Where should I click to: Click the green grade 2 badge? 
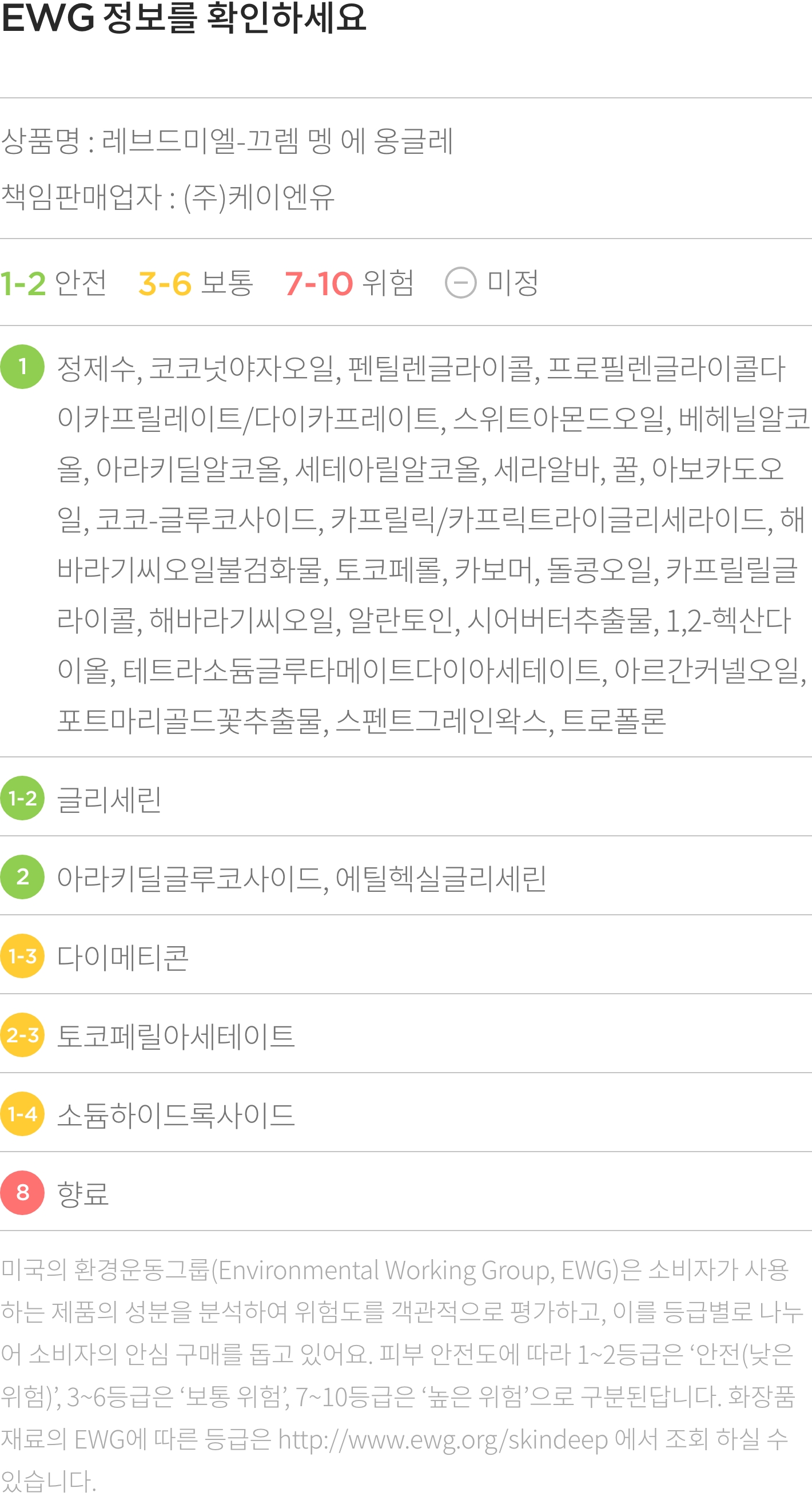pos(22,877)
